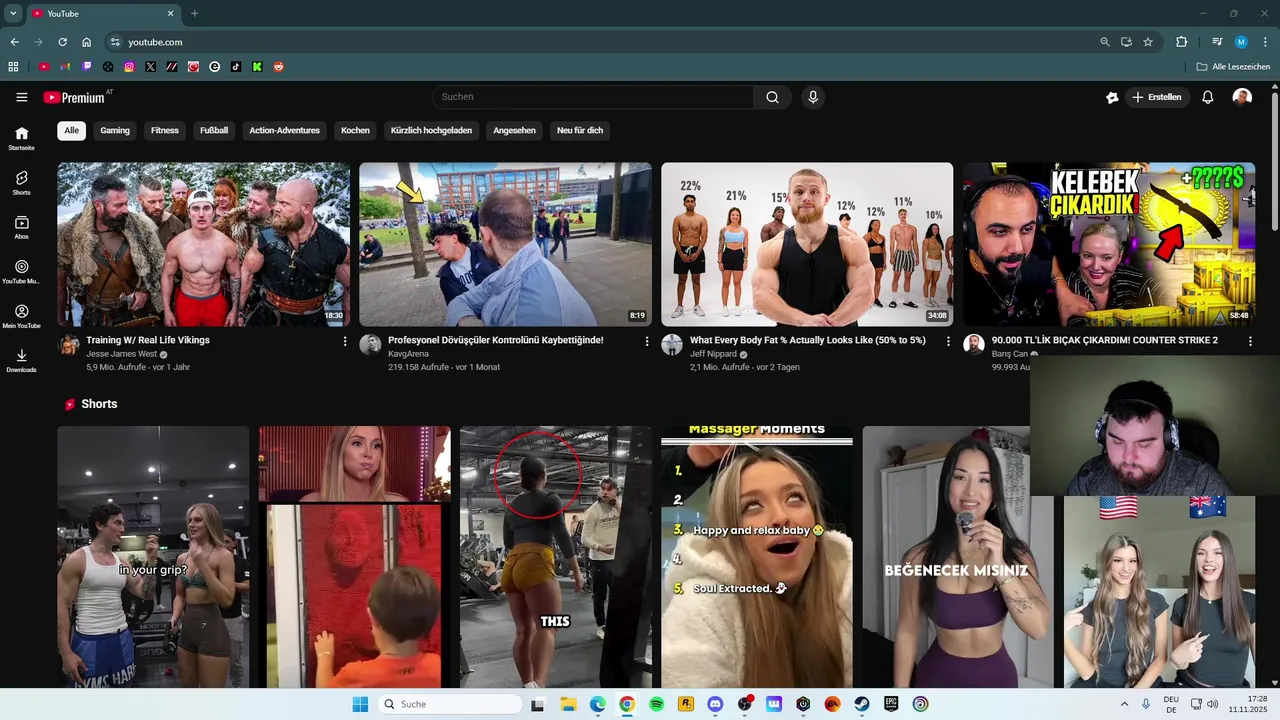The width and height of the screenshot is (1280, 720).
Task: Open the 'in your grip?' Short
Action: [x=153, y=557]
